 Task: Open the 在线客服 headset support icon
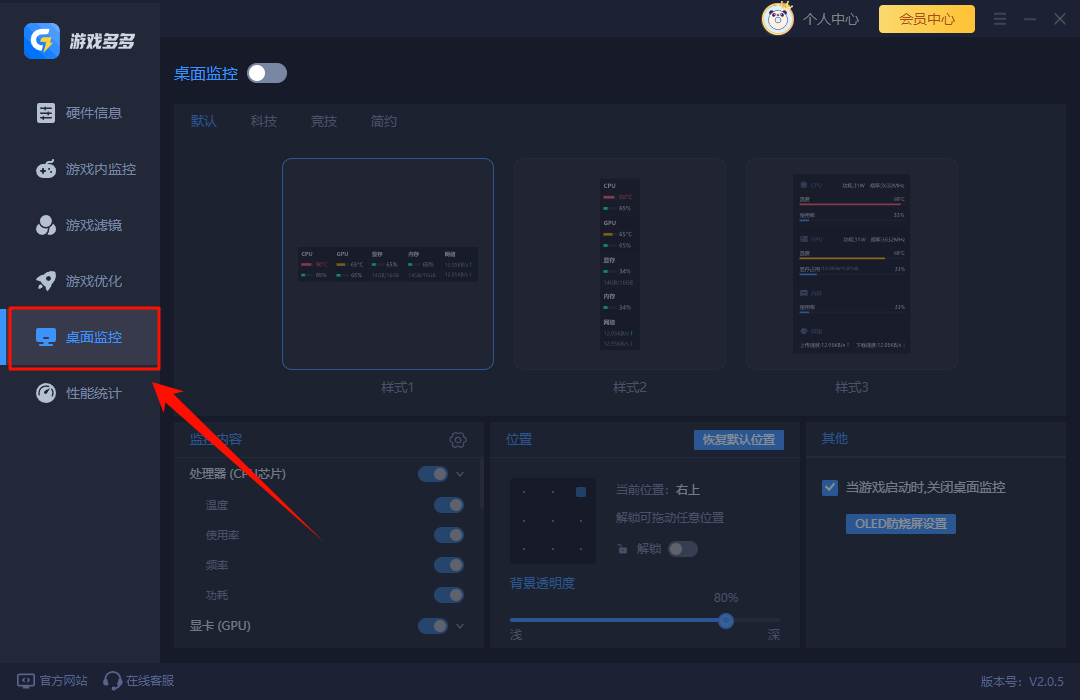(x=112, y=681)
